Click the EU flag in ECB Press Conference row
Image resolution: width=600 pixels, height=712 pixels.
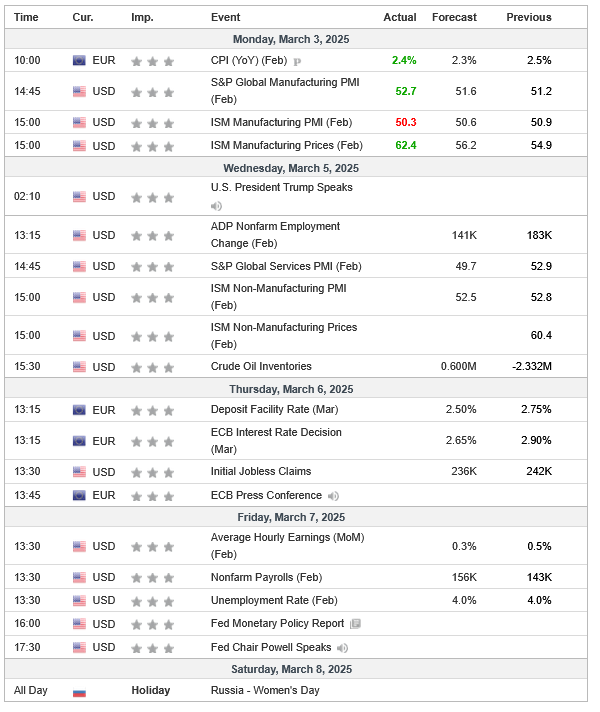point(79,495)
